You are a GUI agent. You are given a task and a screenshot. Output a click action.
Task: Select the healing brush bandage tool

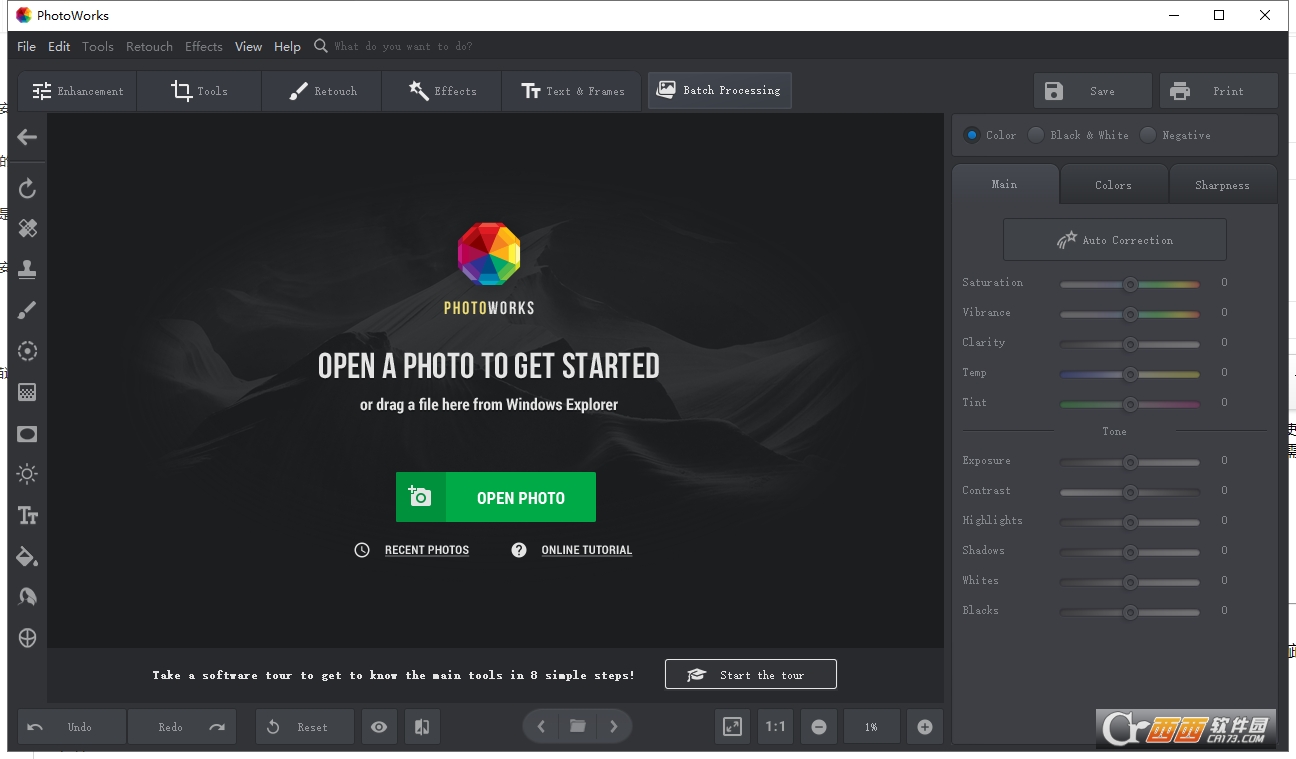(x=27, y=228)
